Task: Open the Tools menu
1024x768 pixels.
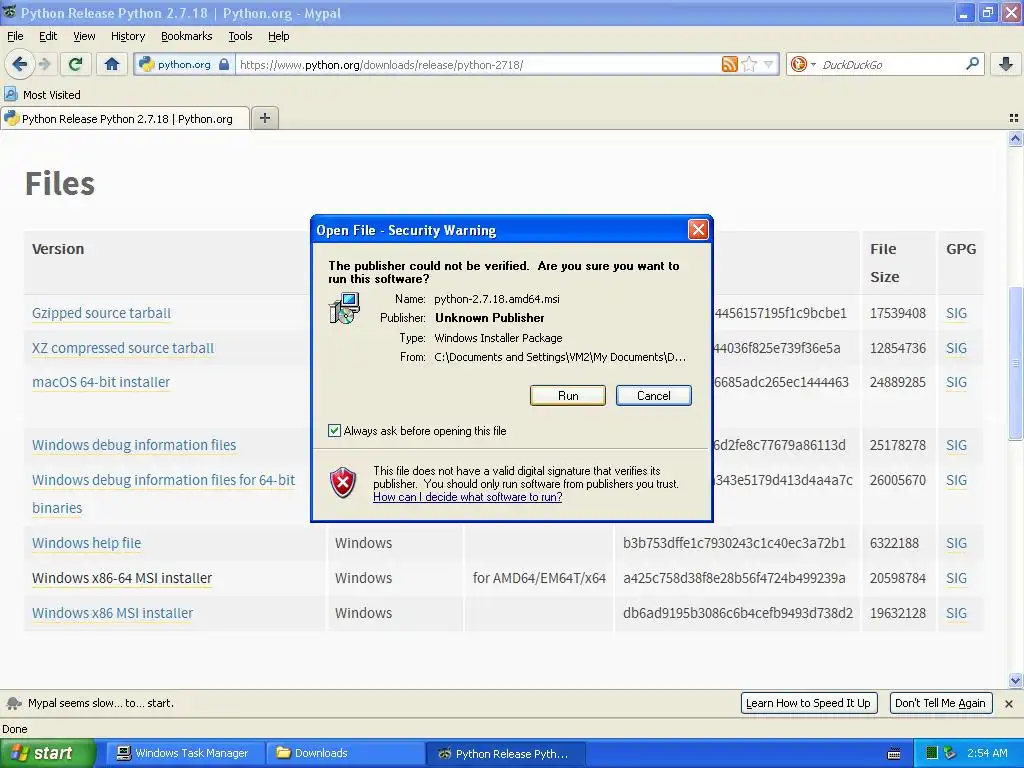Action: point(240,36)
